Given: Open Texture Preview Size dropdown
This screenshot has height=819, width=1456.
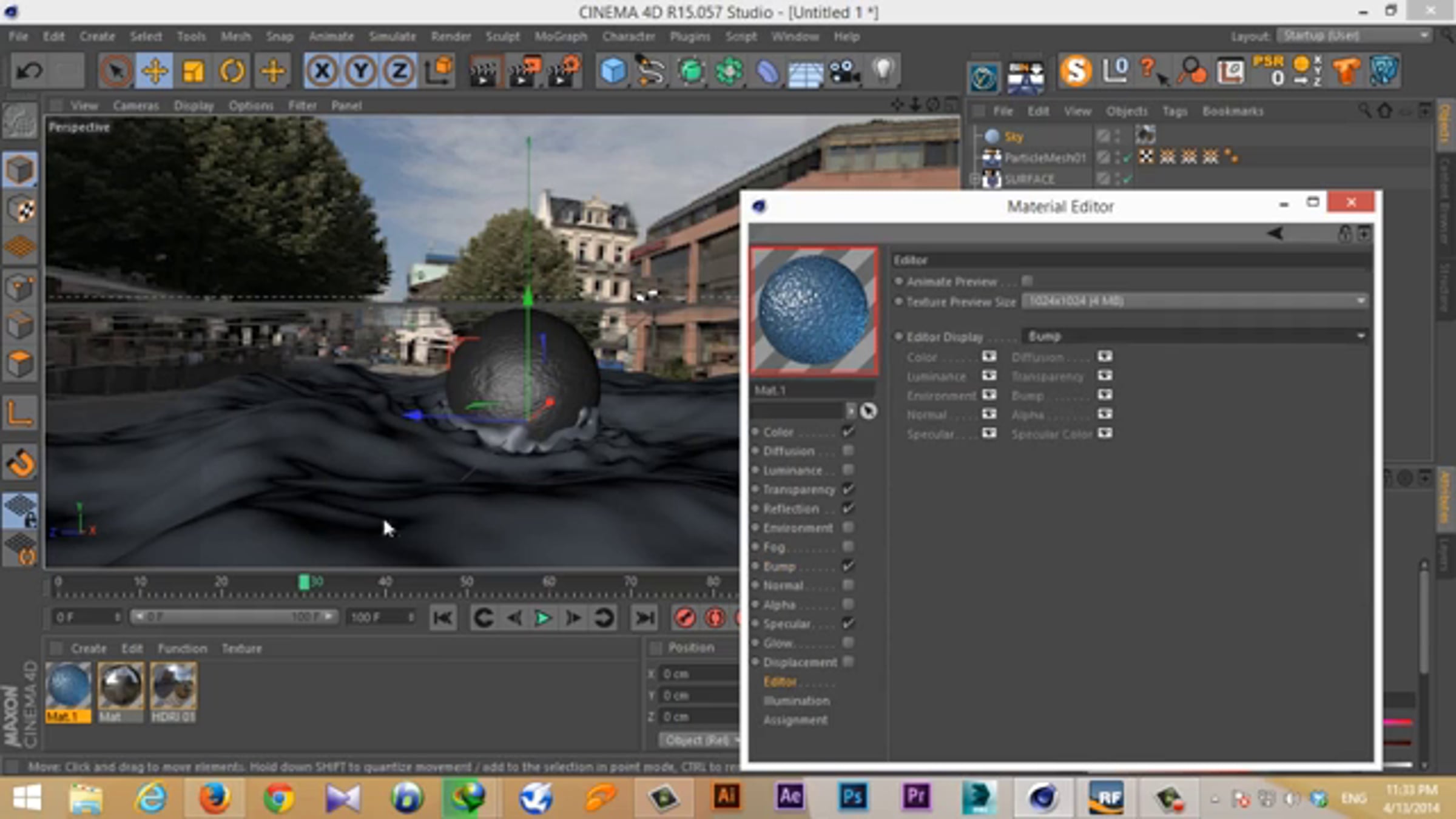Looking at the screenshot, I should point(1195,301).
